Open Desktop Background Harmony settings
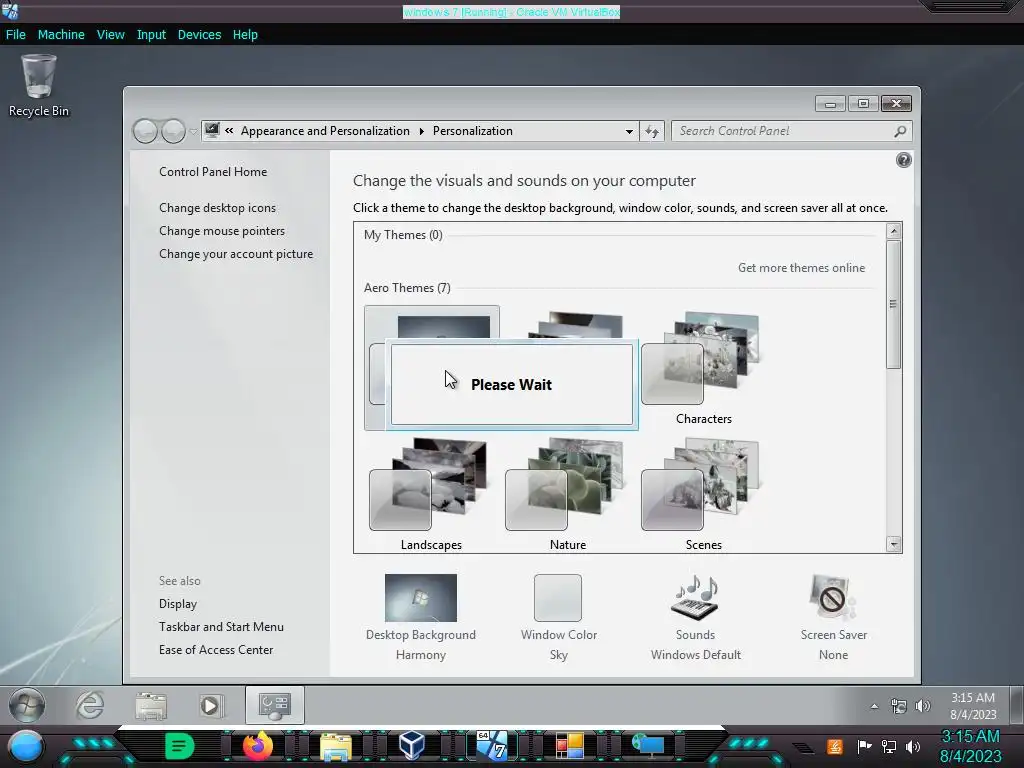Image resolution: width=1024 pixels, height=768 pixels. click(x=421, y=617)
